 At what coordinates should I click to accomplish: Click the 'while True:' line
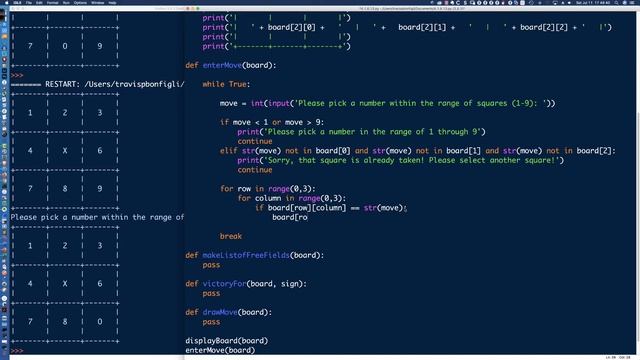coord(226,84)
